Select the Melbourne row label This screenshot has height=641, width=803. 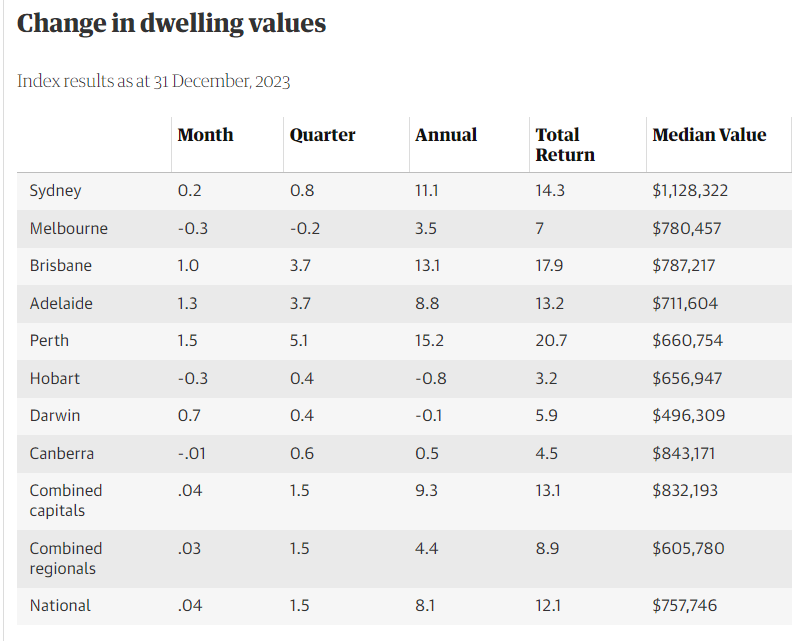pyautogui.click(x=68, y=228)
